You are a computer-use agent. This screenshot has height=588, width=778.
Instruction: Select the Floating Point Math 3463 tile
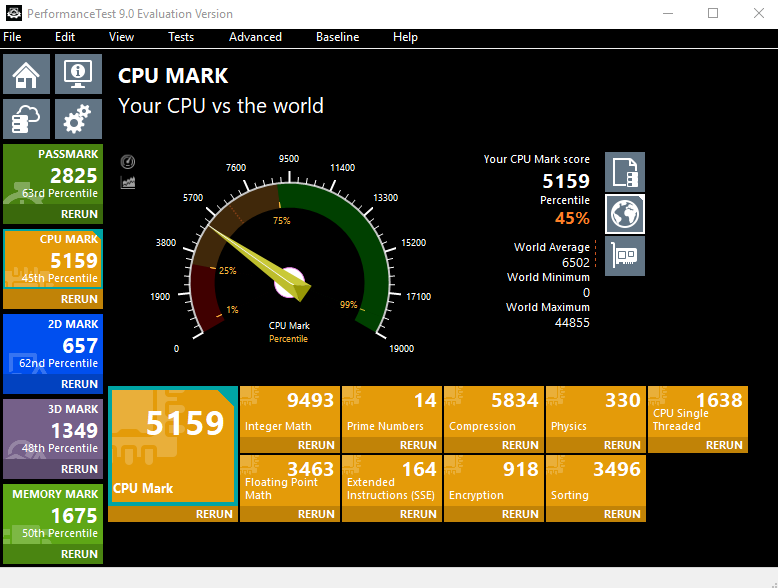[x=290, y=481]
